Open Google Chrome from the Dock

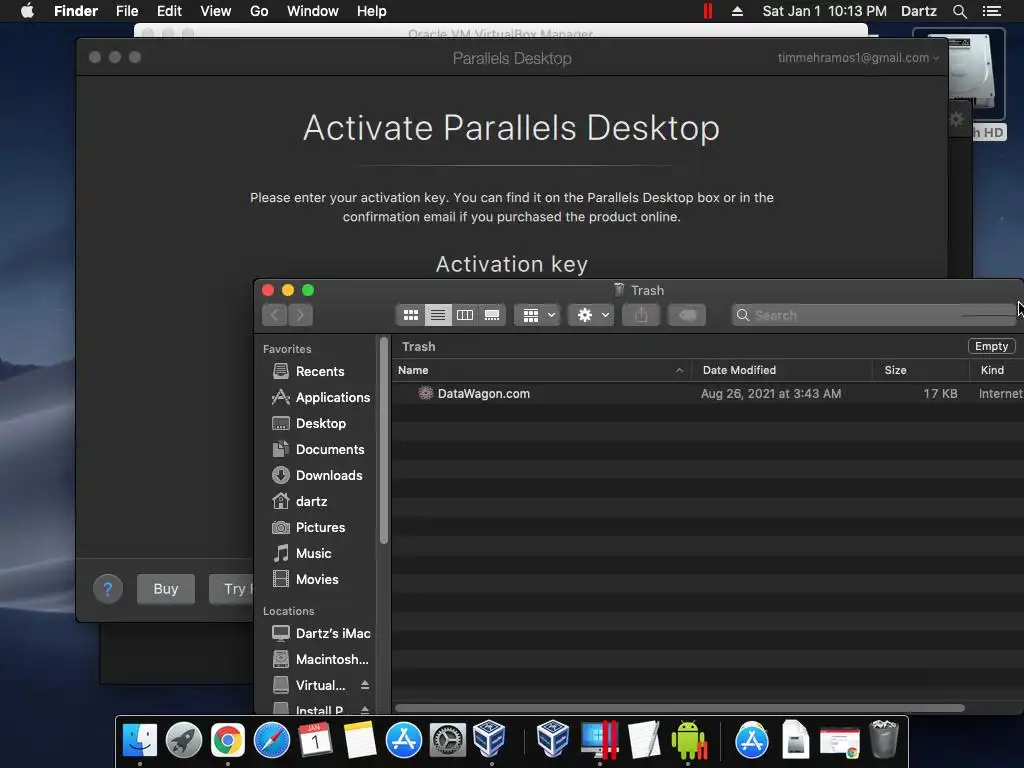click(x=227, y=741)
